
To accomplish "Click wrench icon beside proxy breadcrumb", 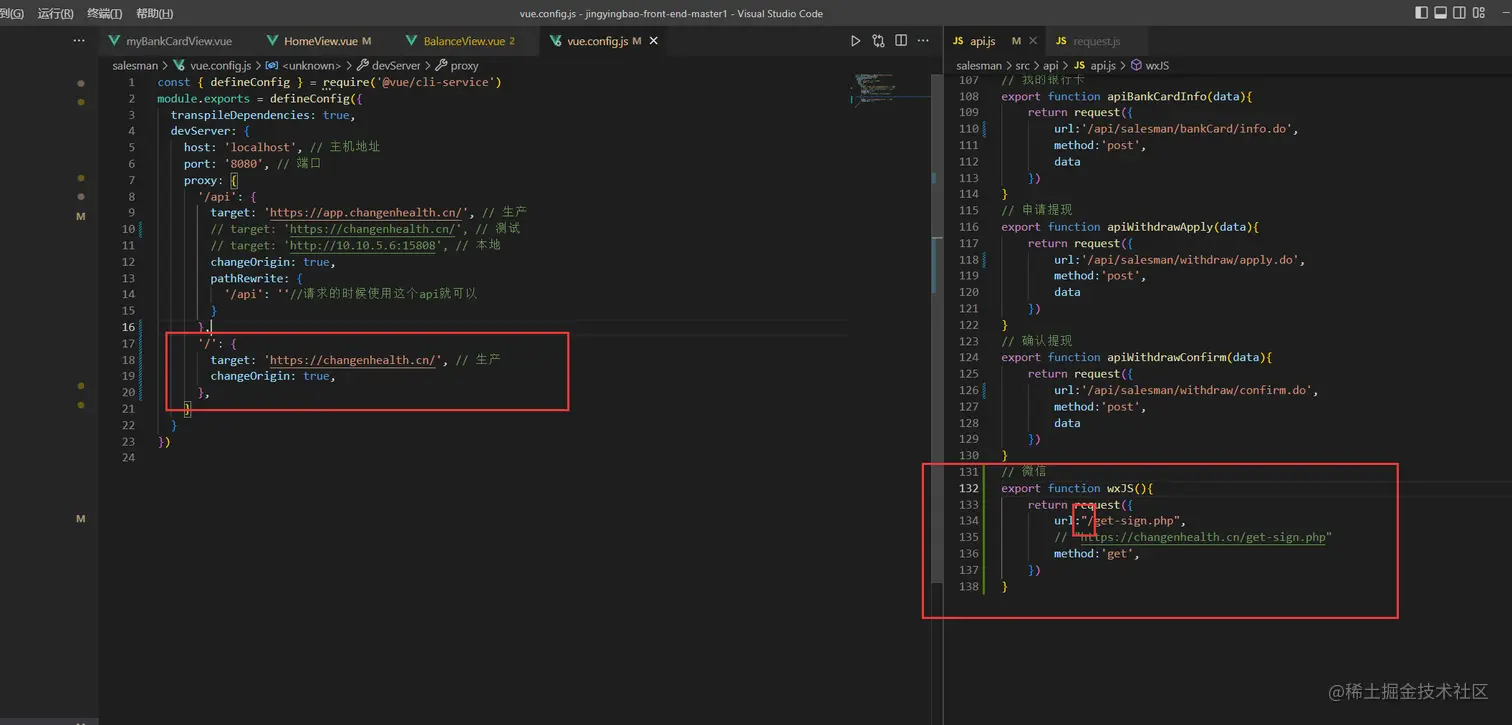I will [442, 65].
